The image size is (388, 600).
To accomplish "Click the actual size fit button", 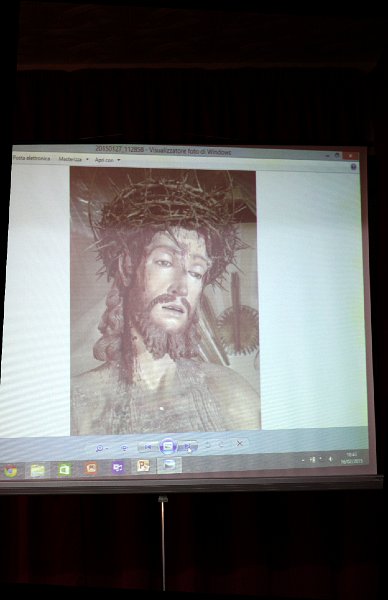I will point(124,448).
